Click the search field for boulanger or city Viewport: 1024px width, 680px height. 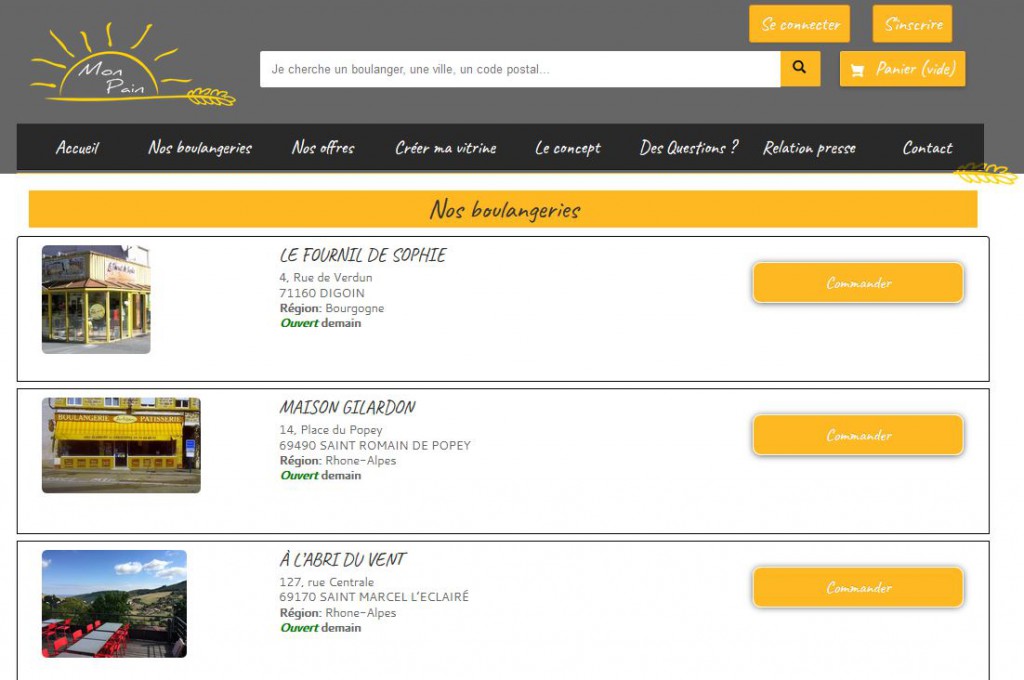pyautogui.click(x=519, y=69)
